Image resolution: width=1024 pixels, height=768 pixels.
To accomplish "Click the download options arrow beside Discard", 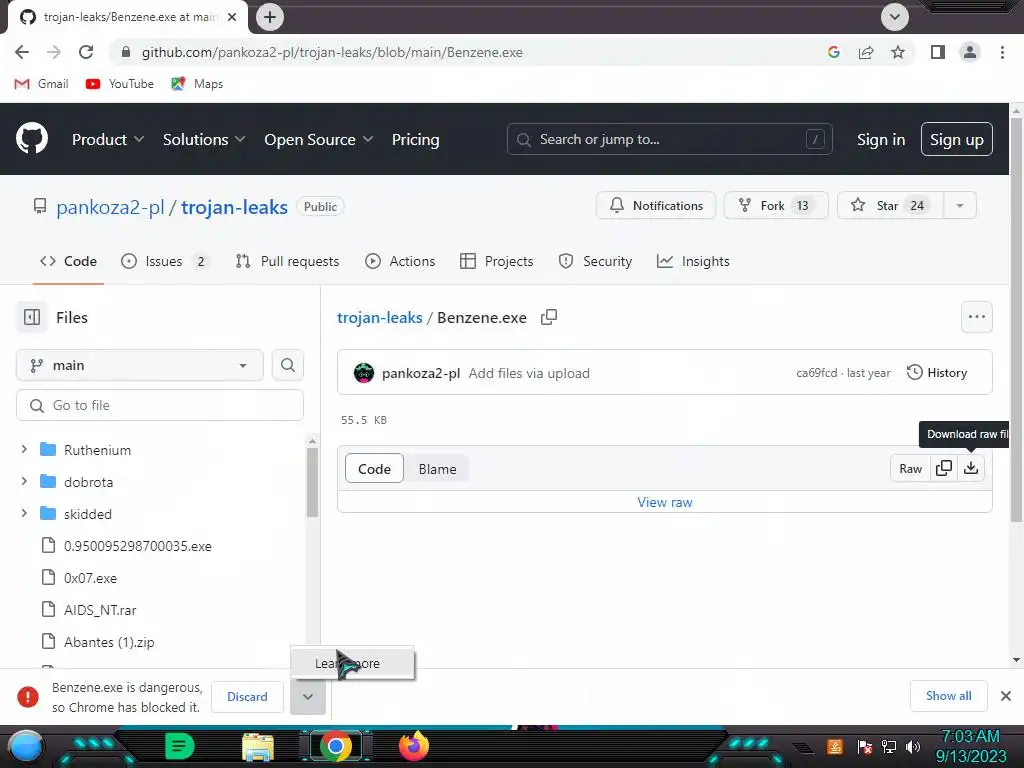I will point(308,697).
